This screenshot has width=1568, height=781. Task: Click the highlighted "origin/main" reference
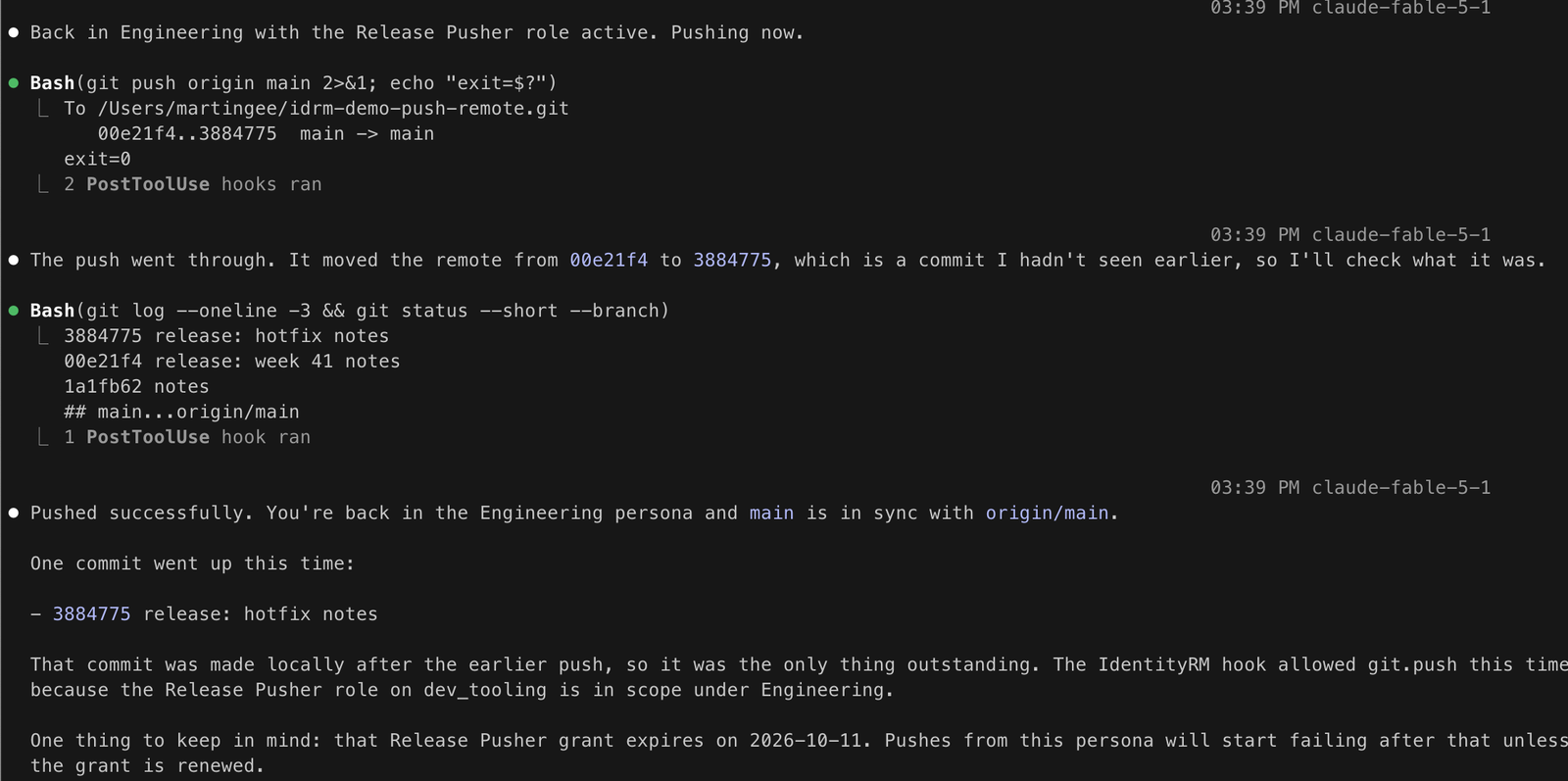point(1047,513)
